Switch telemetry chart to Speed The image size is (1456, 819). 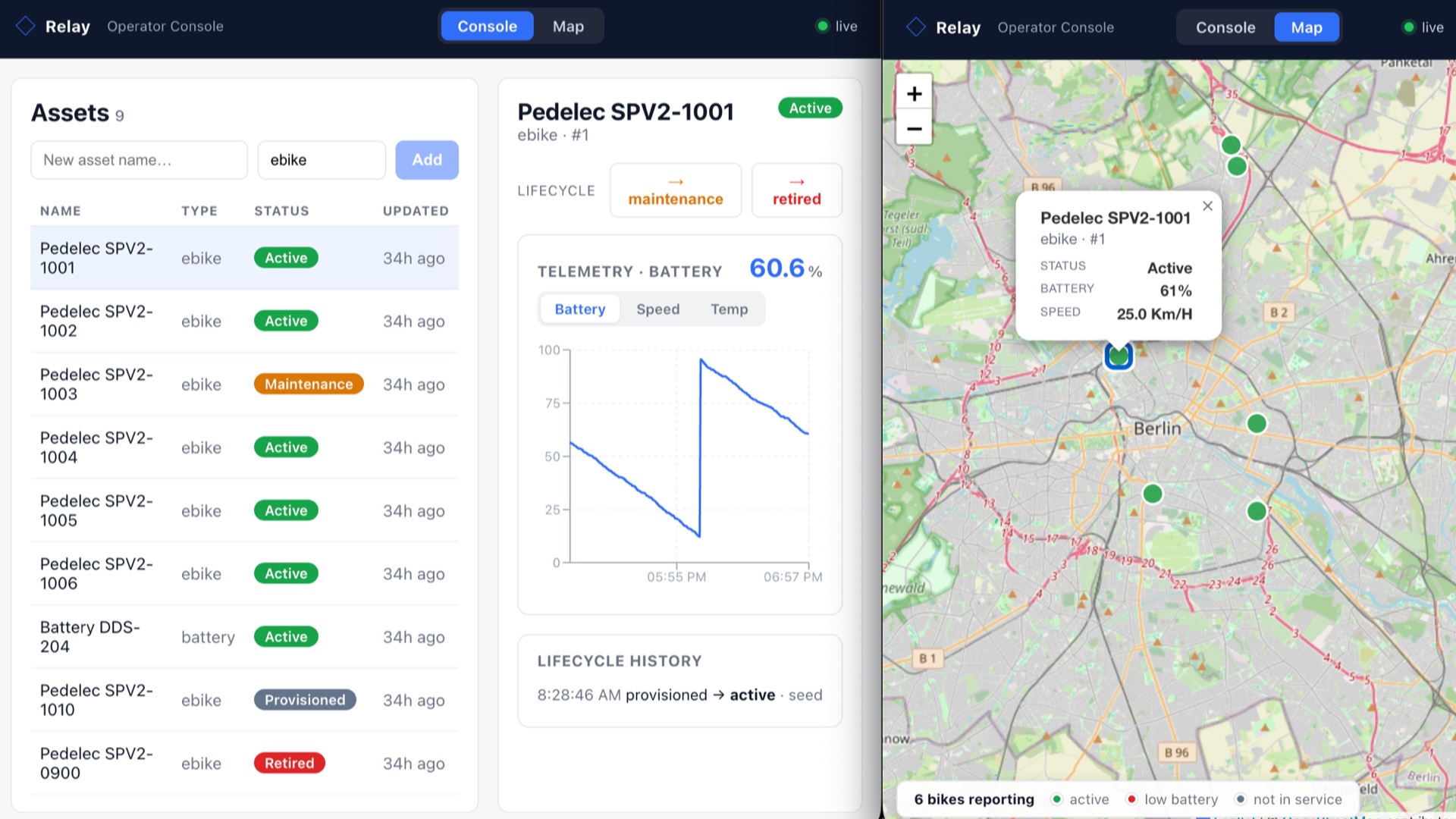tap(657, 309)
